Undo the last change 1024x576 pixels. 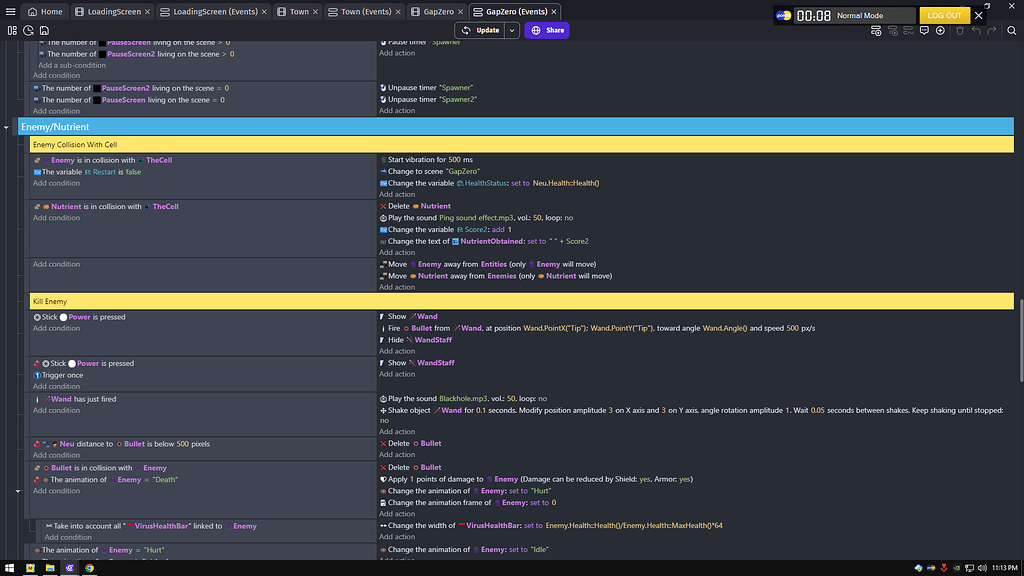pos(976,31)
